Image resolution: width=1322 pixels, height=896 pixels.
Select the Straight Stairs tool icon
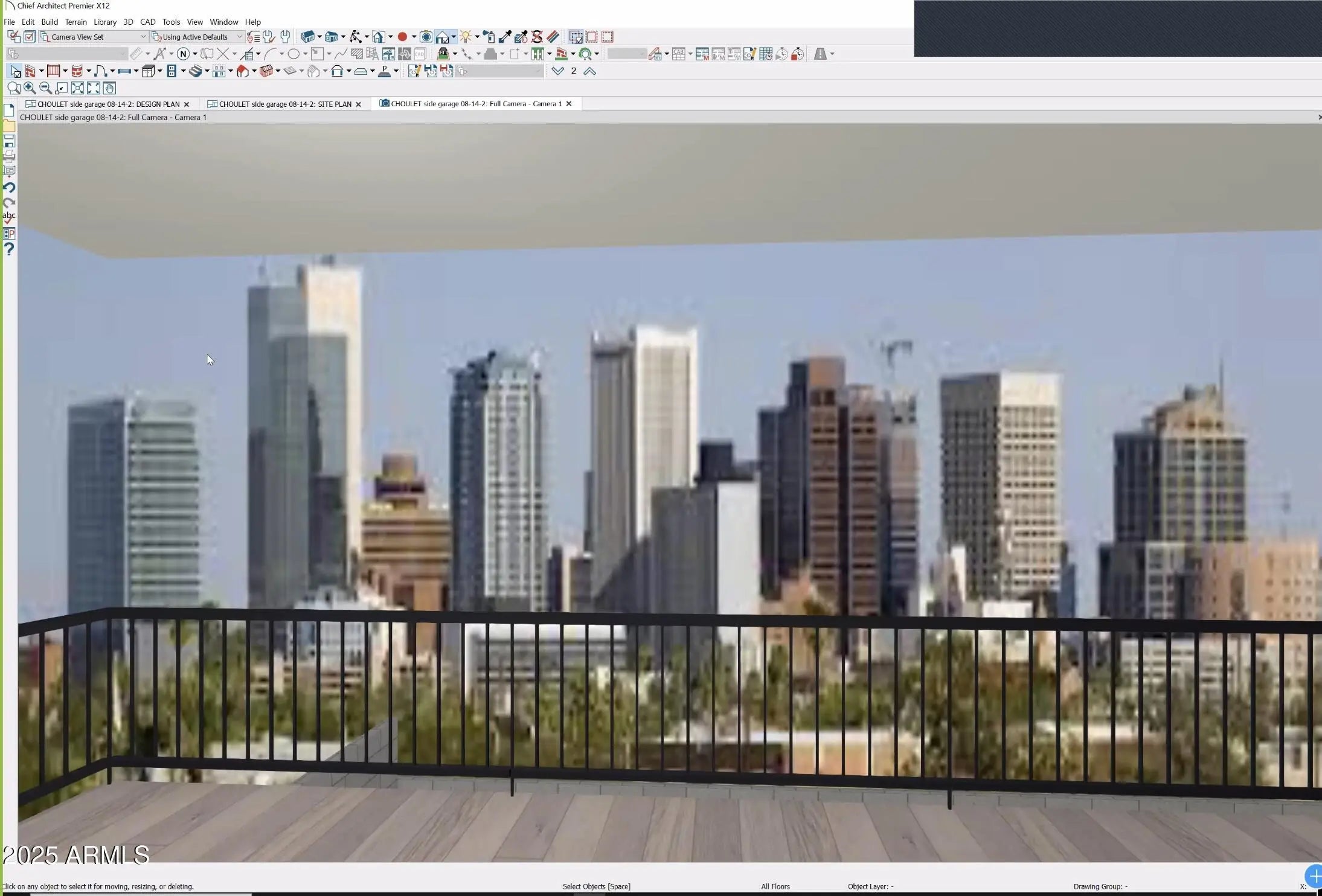[x=195, y=71]
